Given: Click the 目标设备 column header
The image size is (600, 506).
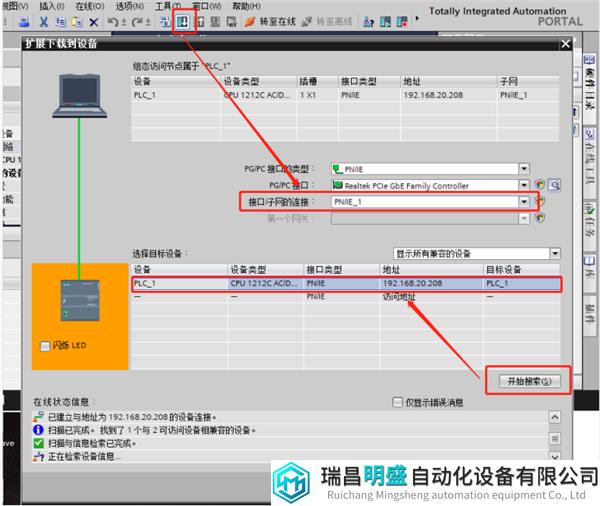Looking at the screenshot, I should 504,270.
